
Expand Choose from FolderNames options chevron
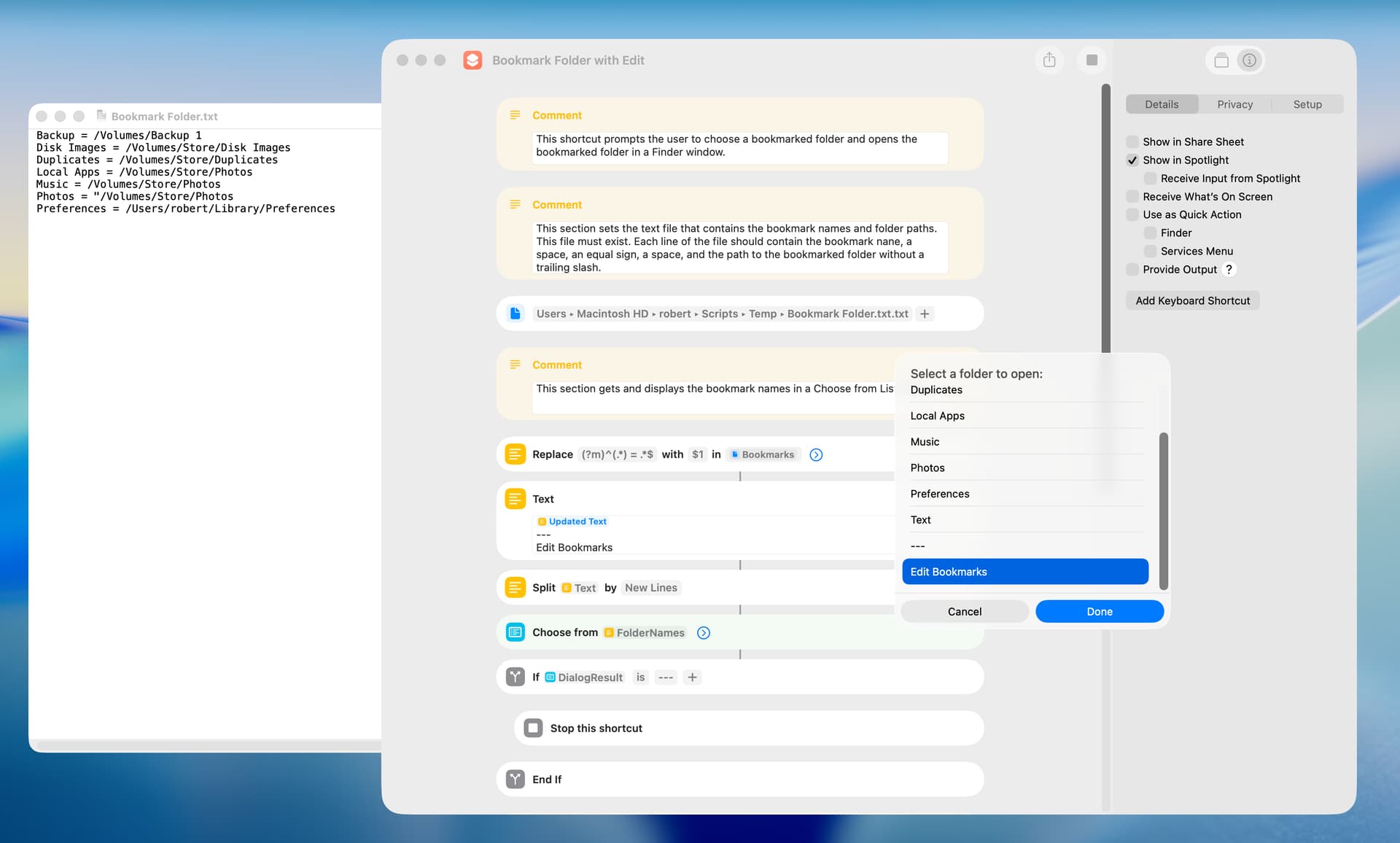point(703,632)
